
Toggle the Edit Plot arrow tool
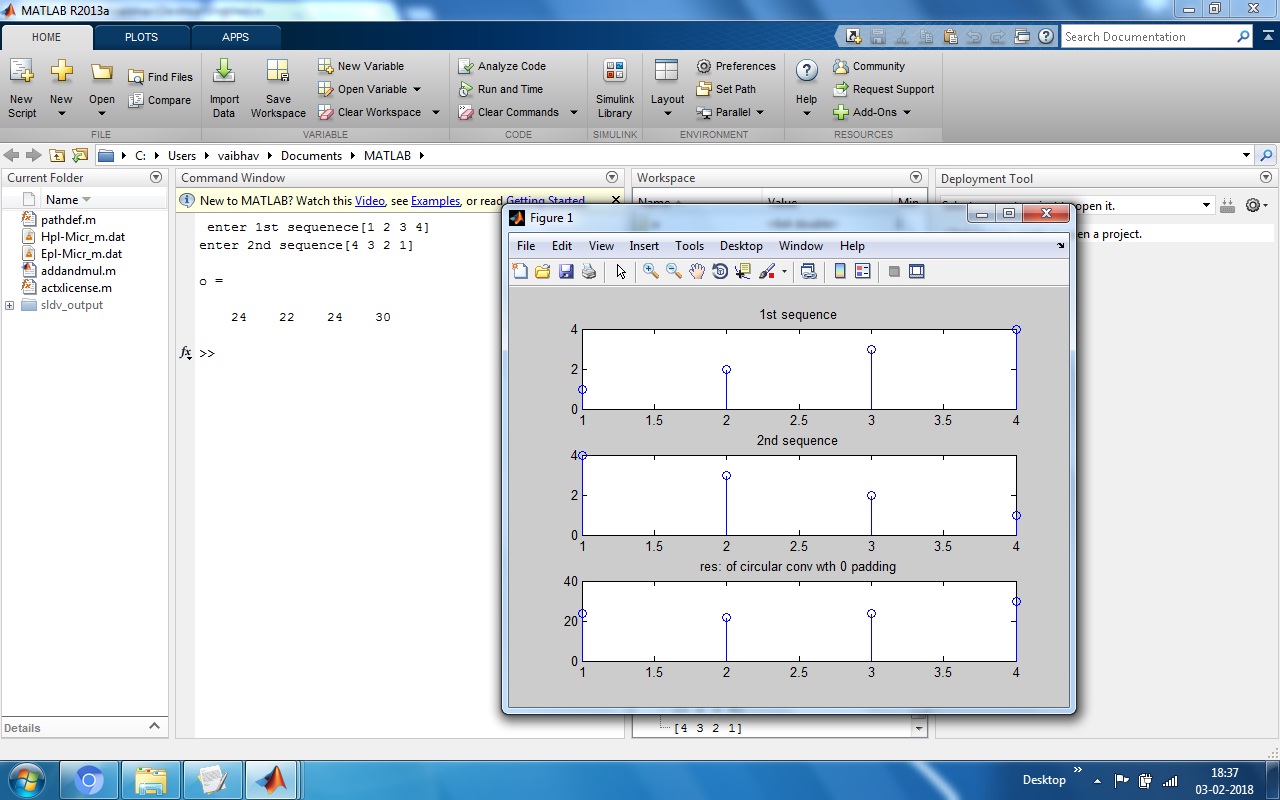click(621, 271)
